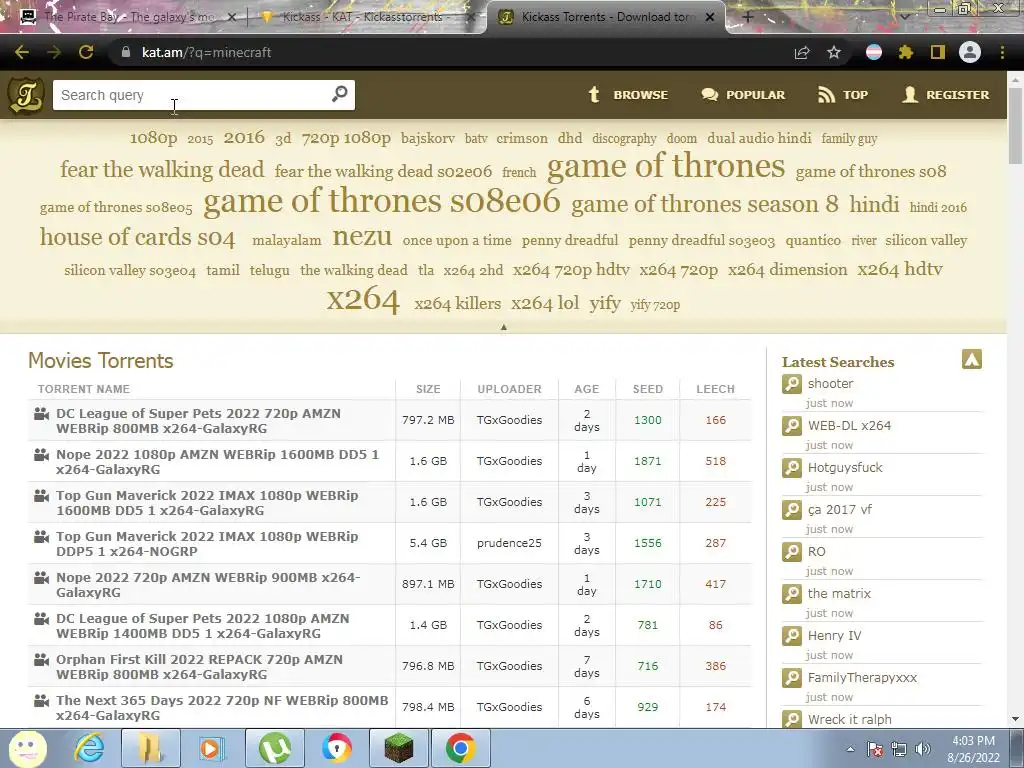This screenshot has width=1024, height=768.
Task: Click the 5.4 GB size cell
Action: tap(428, 543)
